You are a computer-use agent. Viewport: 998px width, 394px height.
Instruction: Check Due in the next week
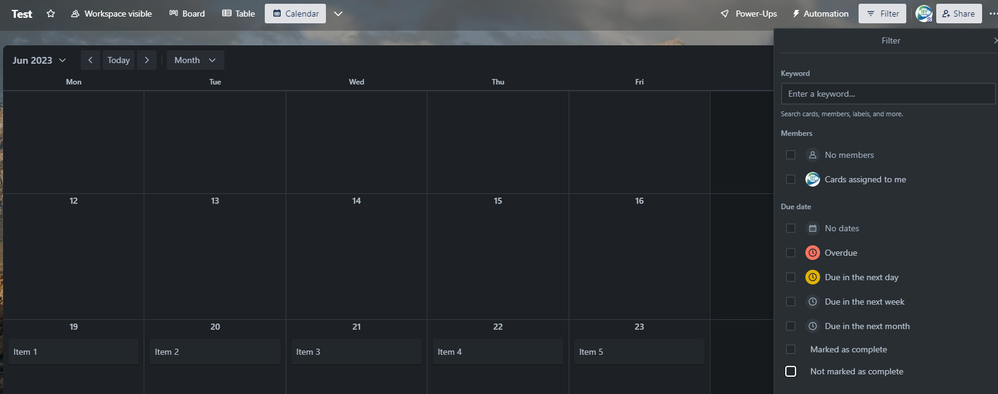click(791, 302)
